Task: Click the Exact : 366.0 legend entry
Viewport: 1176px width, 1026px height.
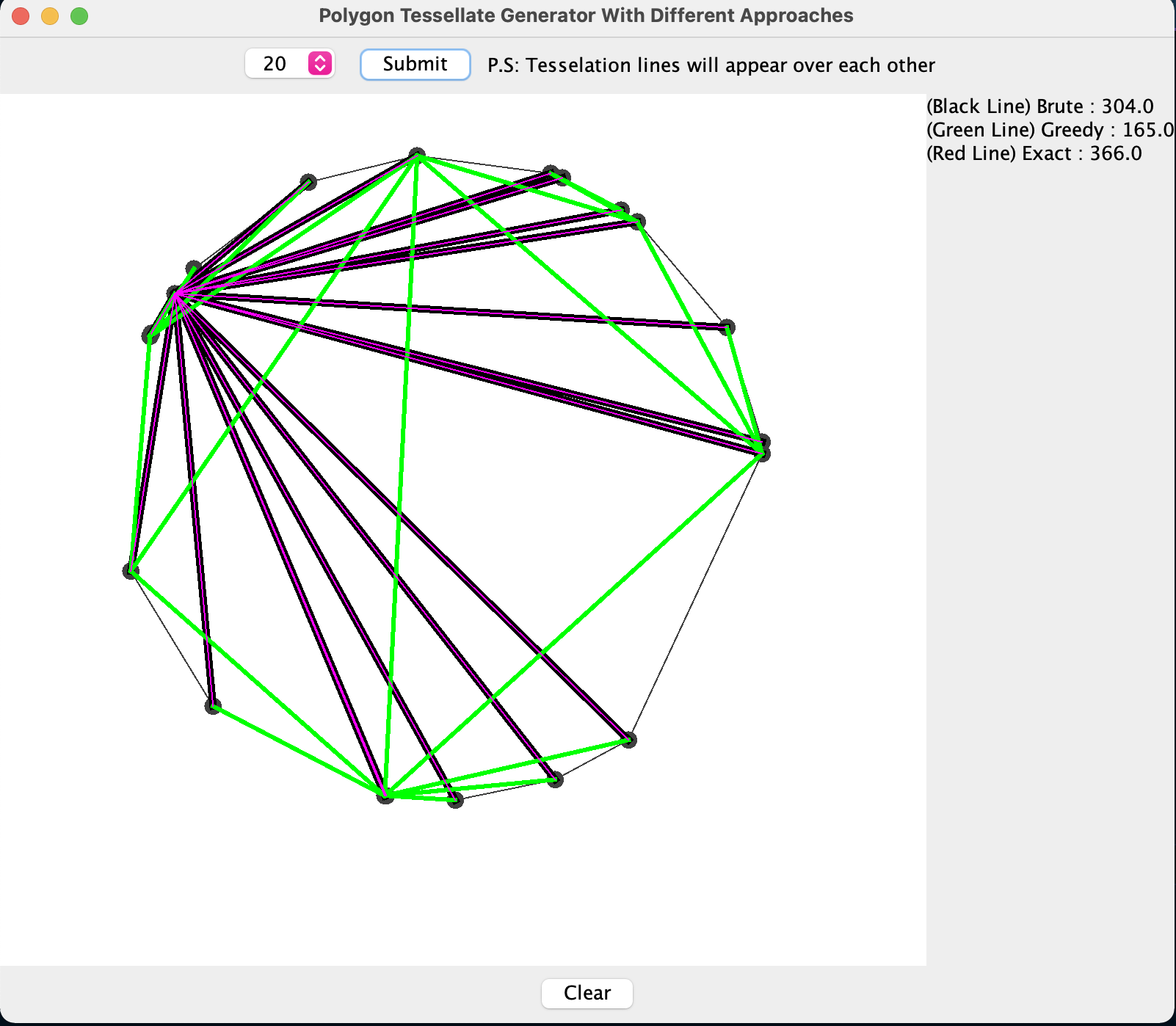Action: 1031,153
